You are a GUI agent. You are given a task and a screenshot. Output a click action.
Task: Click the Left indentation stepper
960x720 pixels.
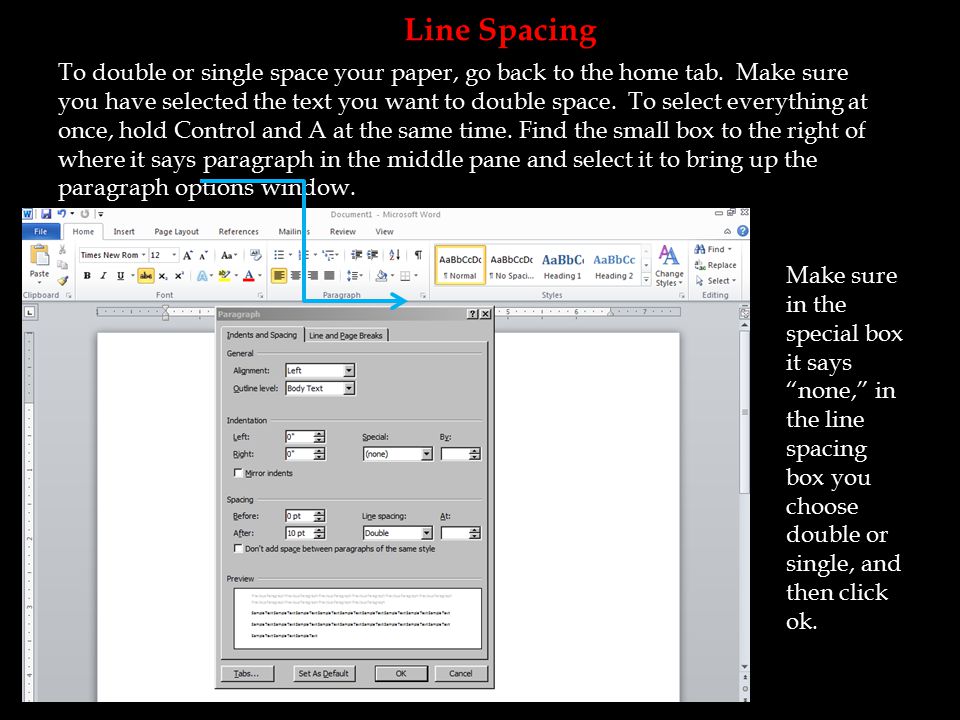[319, 437]
